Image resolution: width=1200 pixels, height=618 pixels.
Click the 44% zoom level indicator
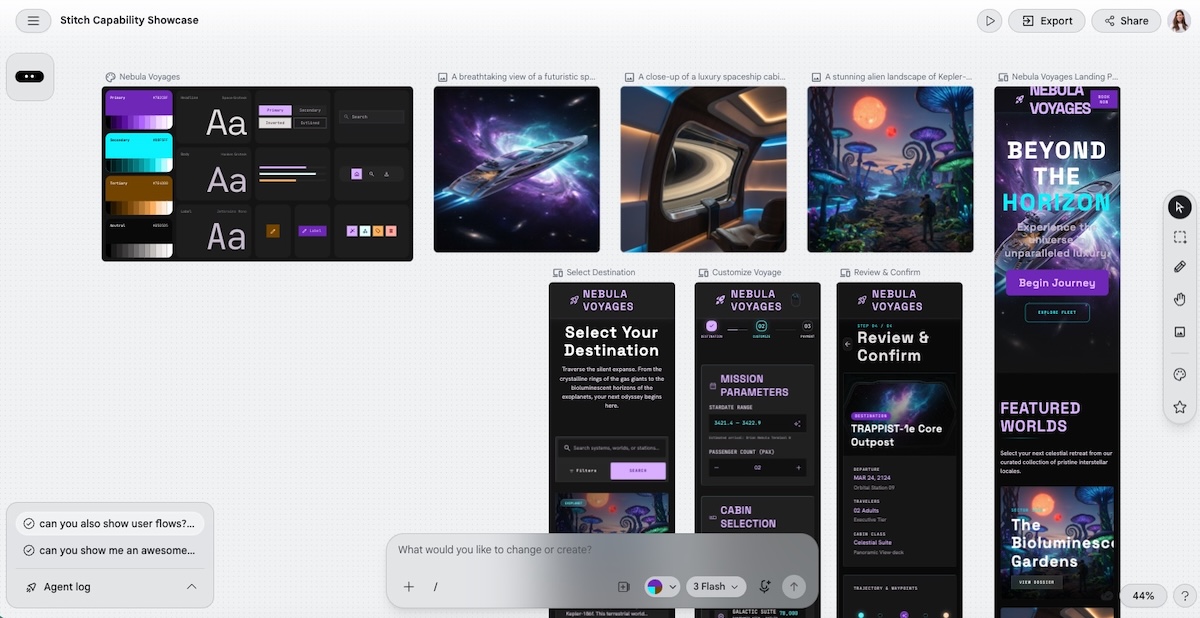(1143, 595)
